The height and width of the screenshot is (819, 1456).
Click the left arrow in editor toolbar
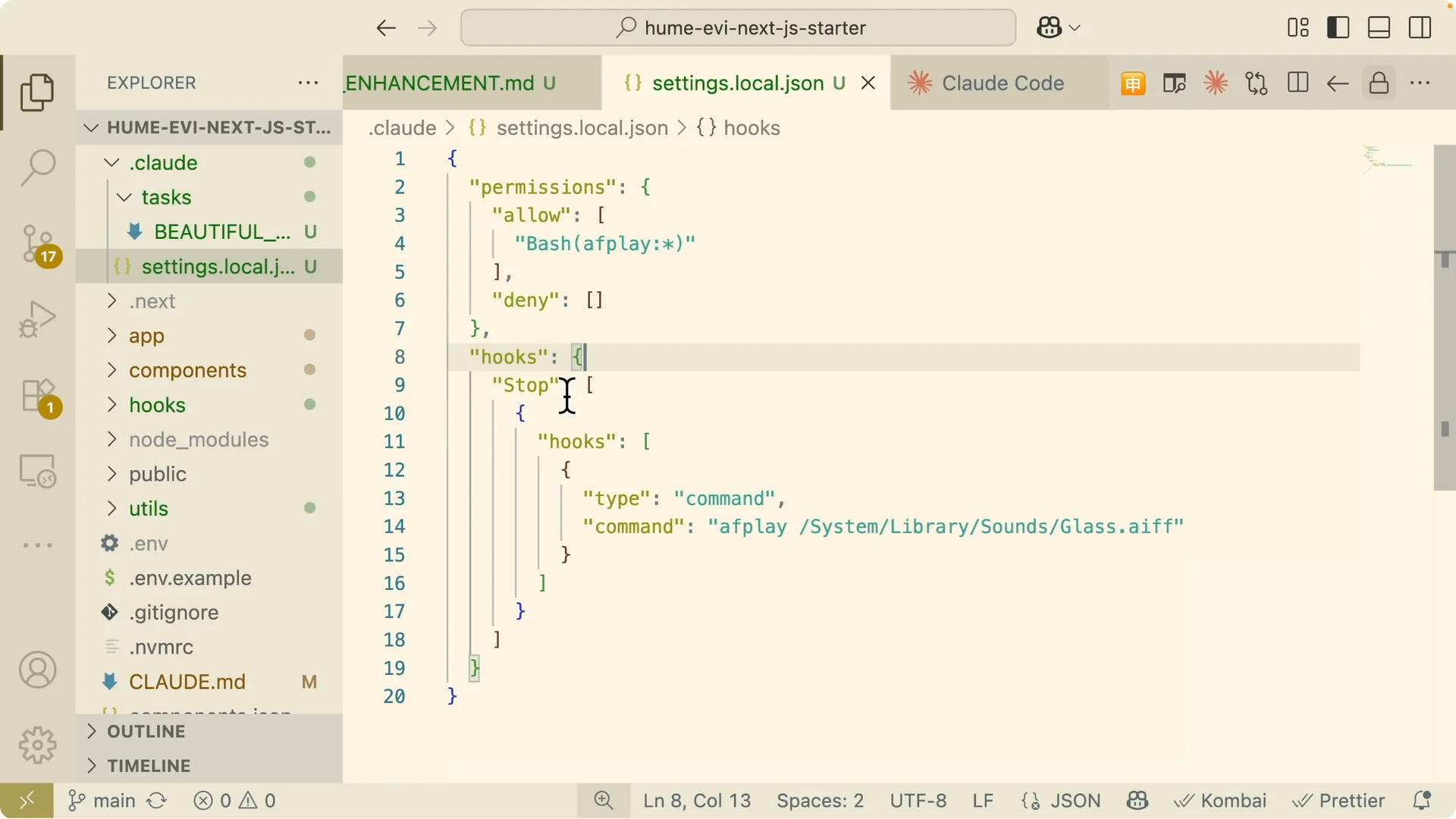click(x=1338, y=83)
